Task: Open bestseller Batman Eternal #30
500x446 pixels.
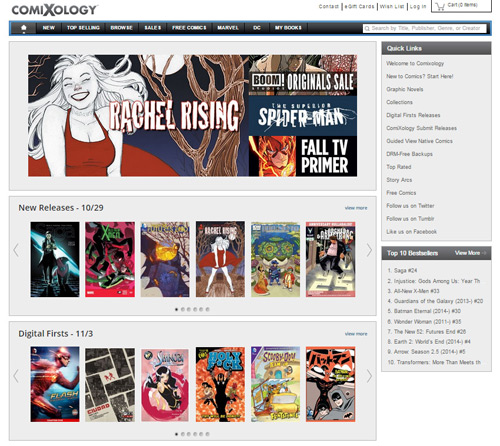Action: pos(424,311)
